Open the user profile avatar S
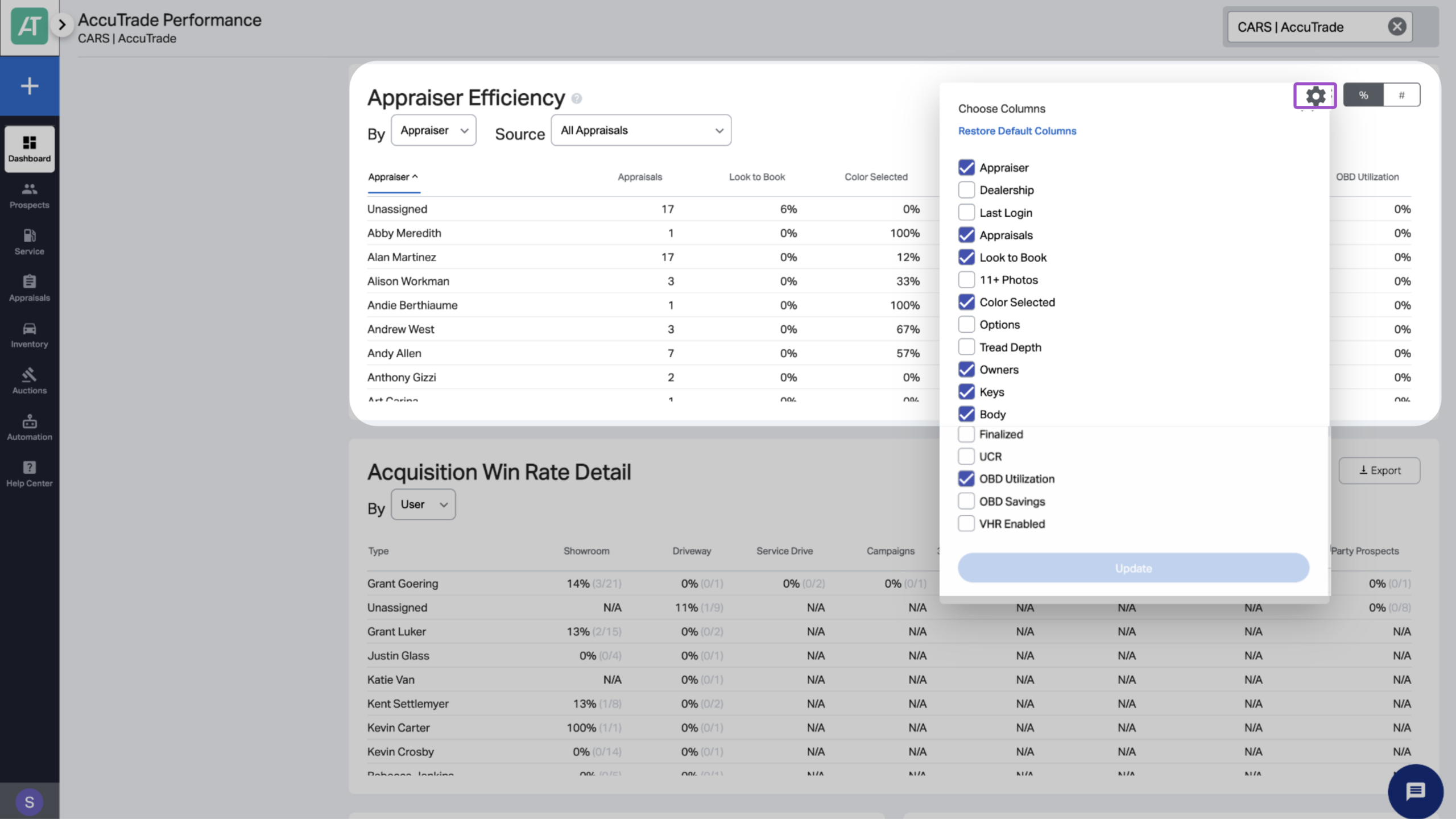The width and height of the screenshot is (1456, 819). (30, 802)
